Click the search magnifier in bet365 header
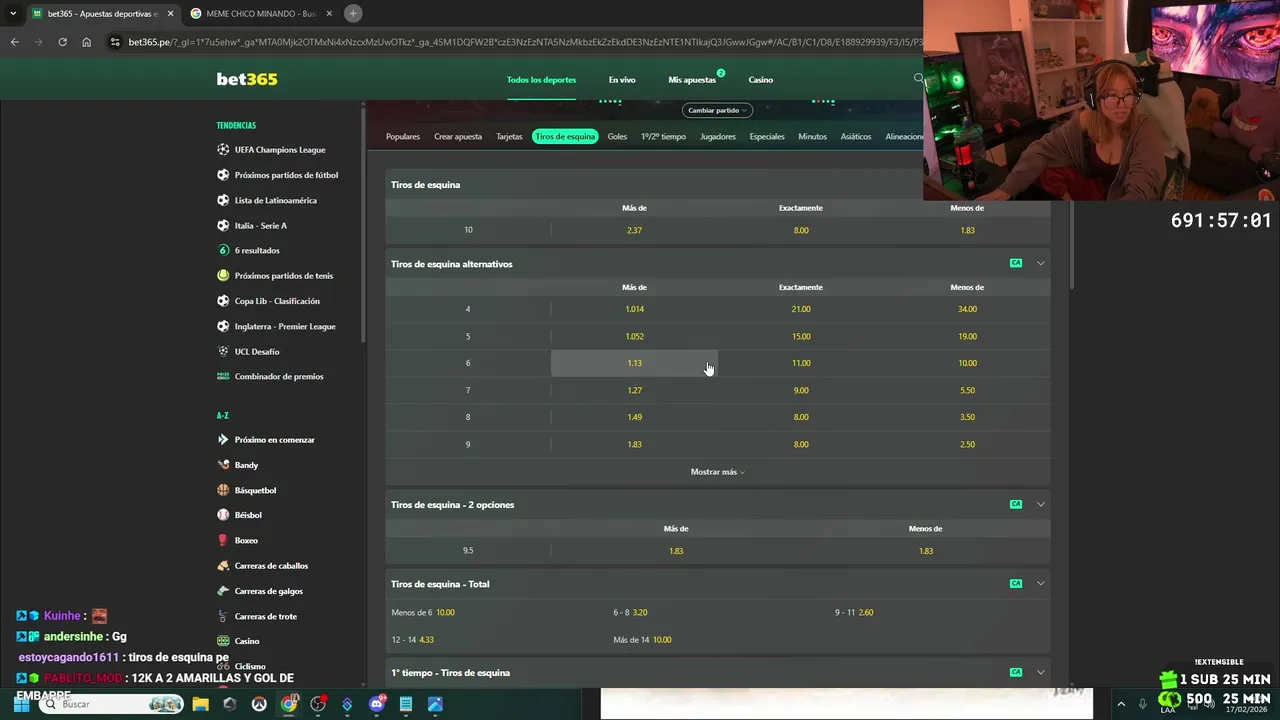Screen dimensions: 1280x720 (918, 79)
